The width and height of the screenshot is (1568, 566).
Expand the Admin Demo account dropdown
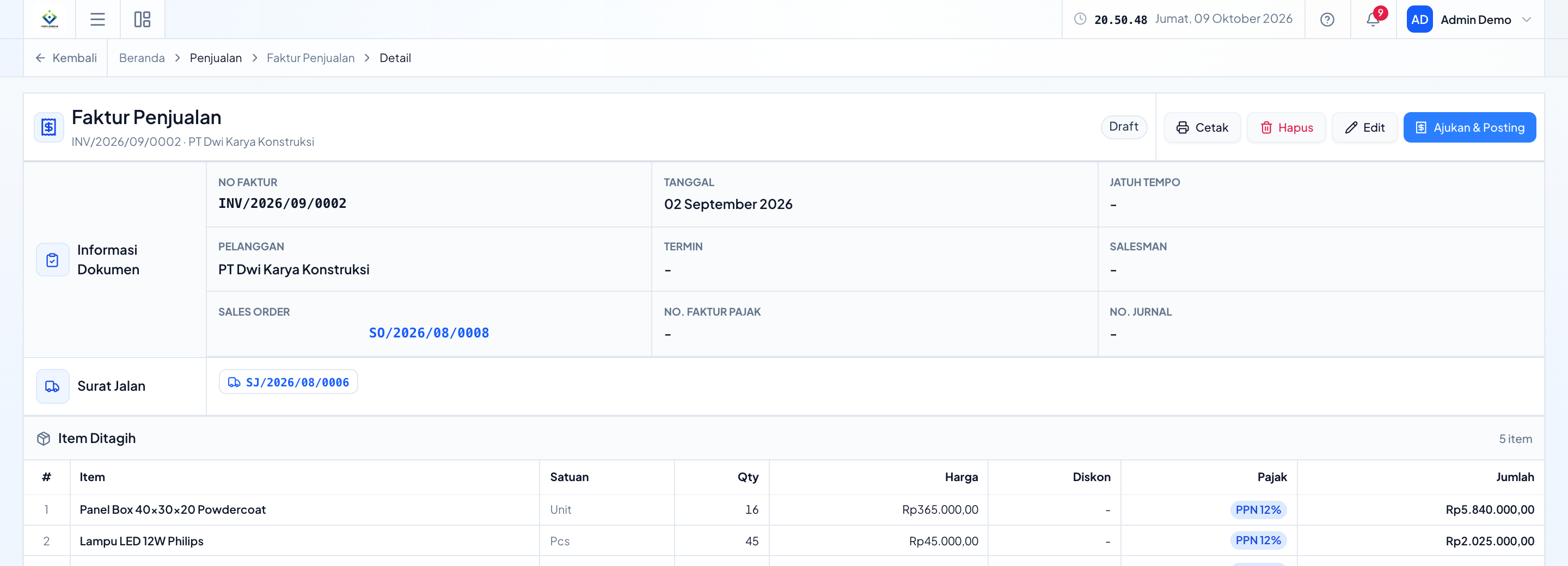coord(1526,20)
